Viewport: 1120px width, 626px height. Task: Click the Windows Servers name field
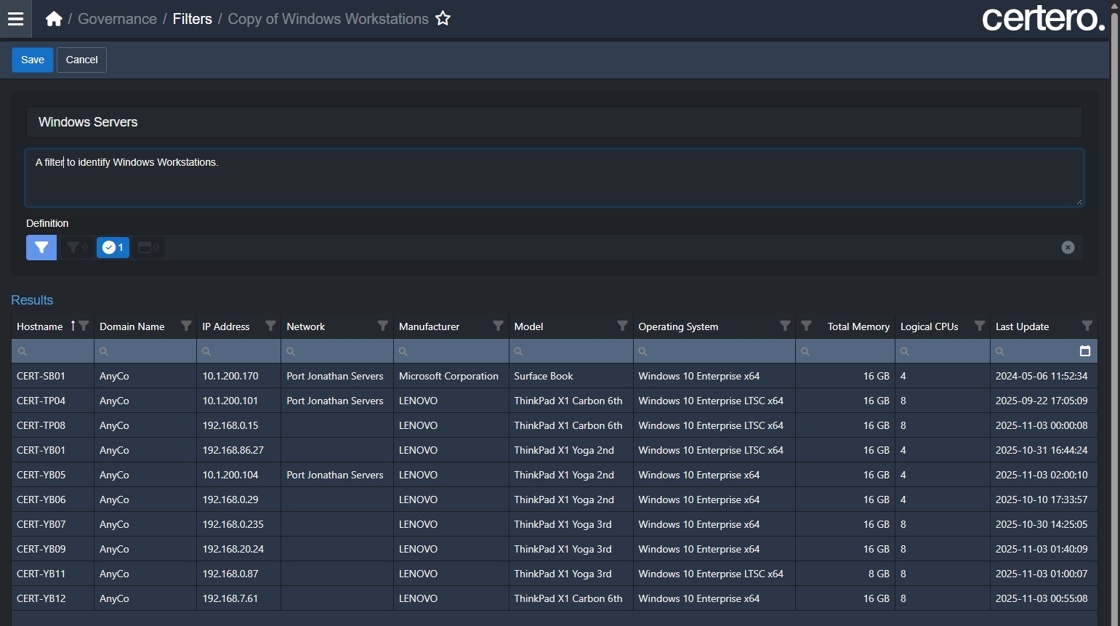tap(554, 122)
